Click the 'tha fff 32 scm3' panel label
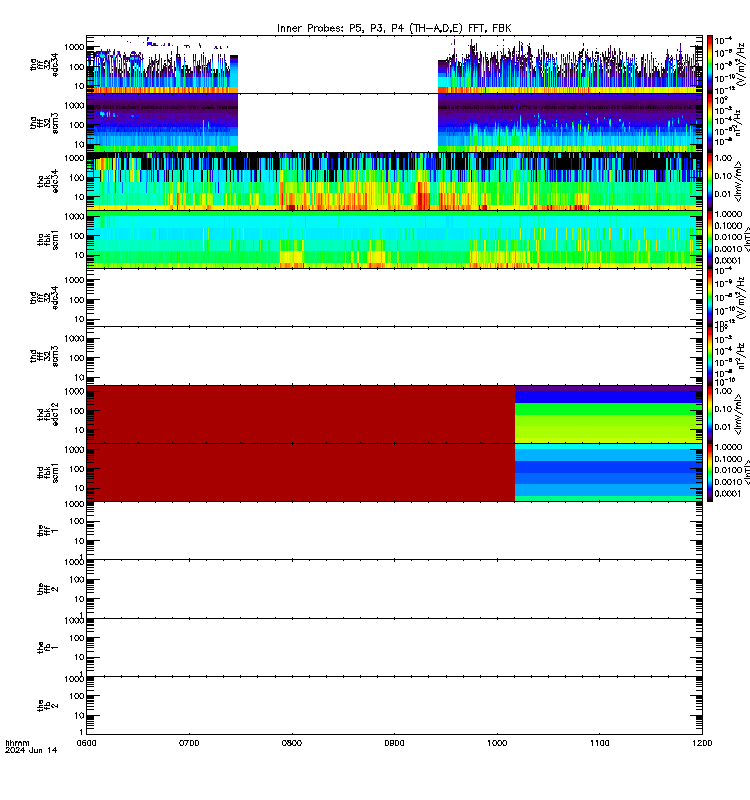Viewport: 750px width, 800px height. (44, 123)
